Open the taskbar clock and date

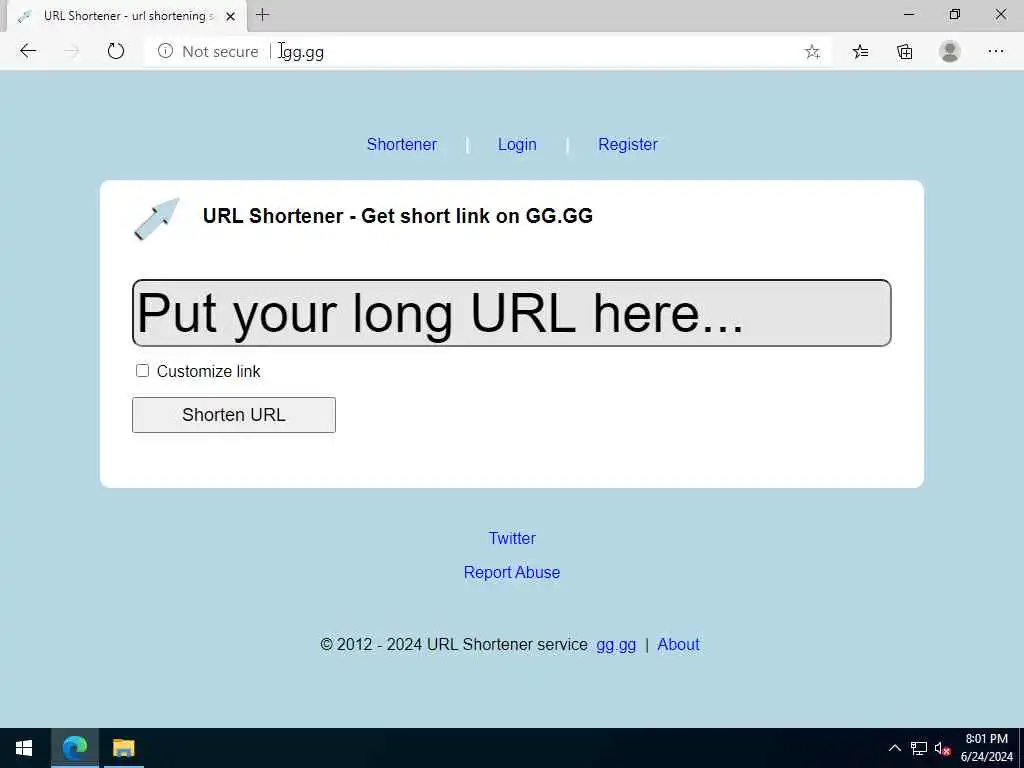pyautogui.click(x=986, y=748)
